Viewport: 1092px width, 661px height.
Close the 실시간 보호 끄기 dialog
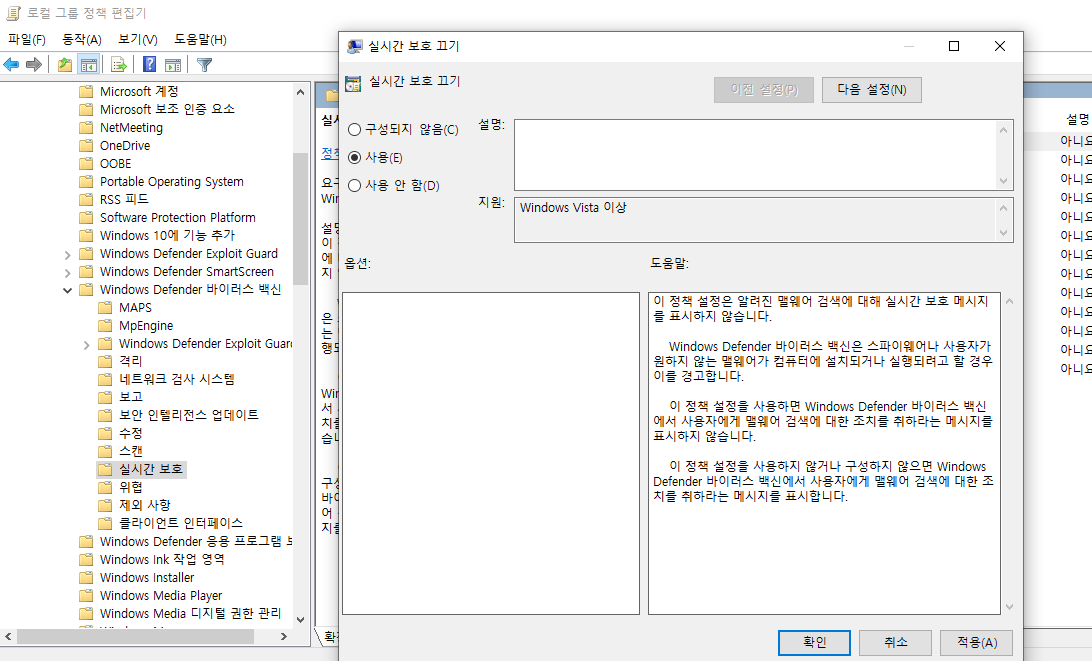(x=1000, y=46)
